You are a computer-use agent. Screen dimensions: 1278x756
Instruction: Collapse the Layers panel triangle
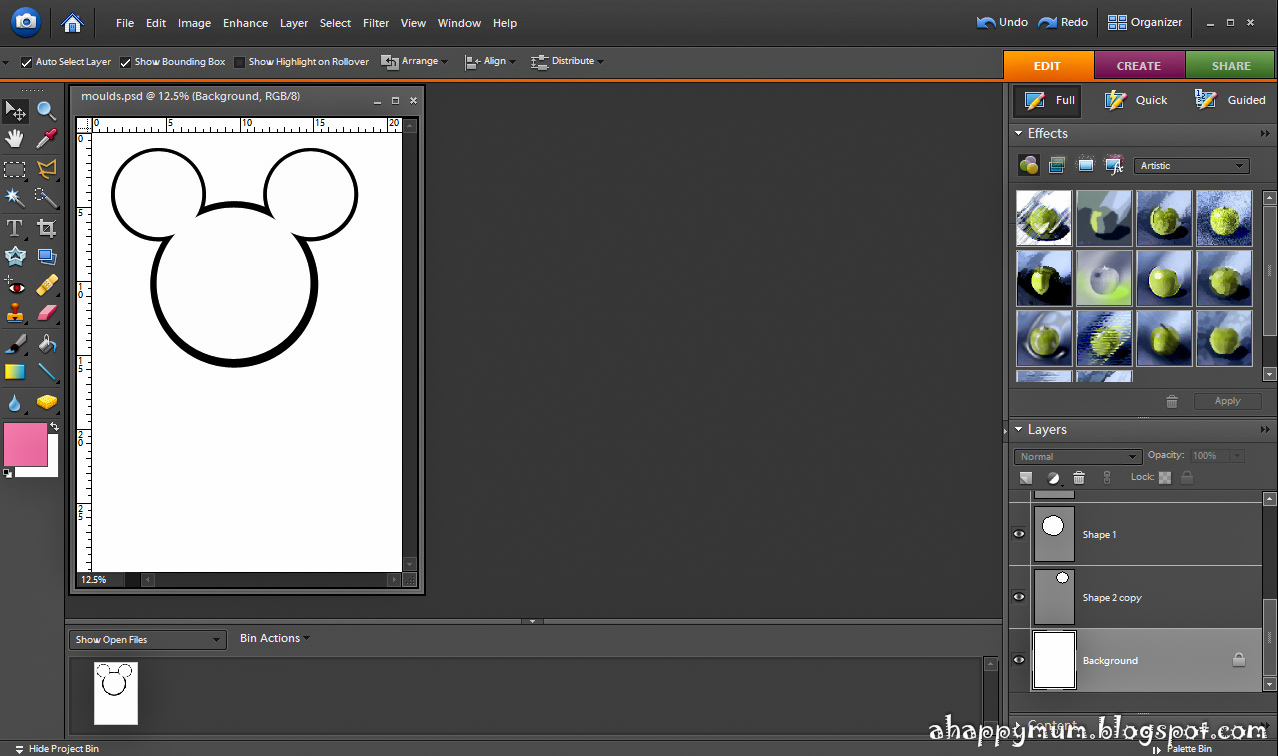tap(1018, 429)
